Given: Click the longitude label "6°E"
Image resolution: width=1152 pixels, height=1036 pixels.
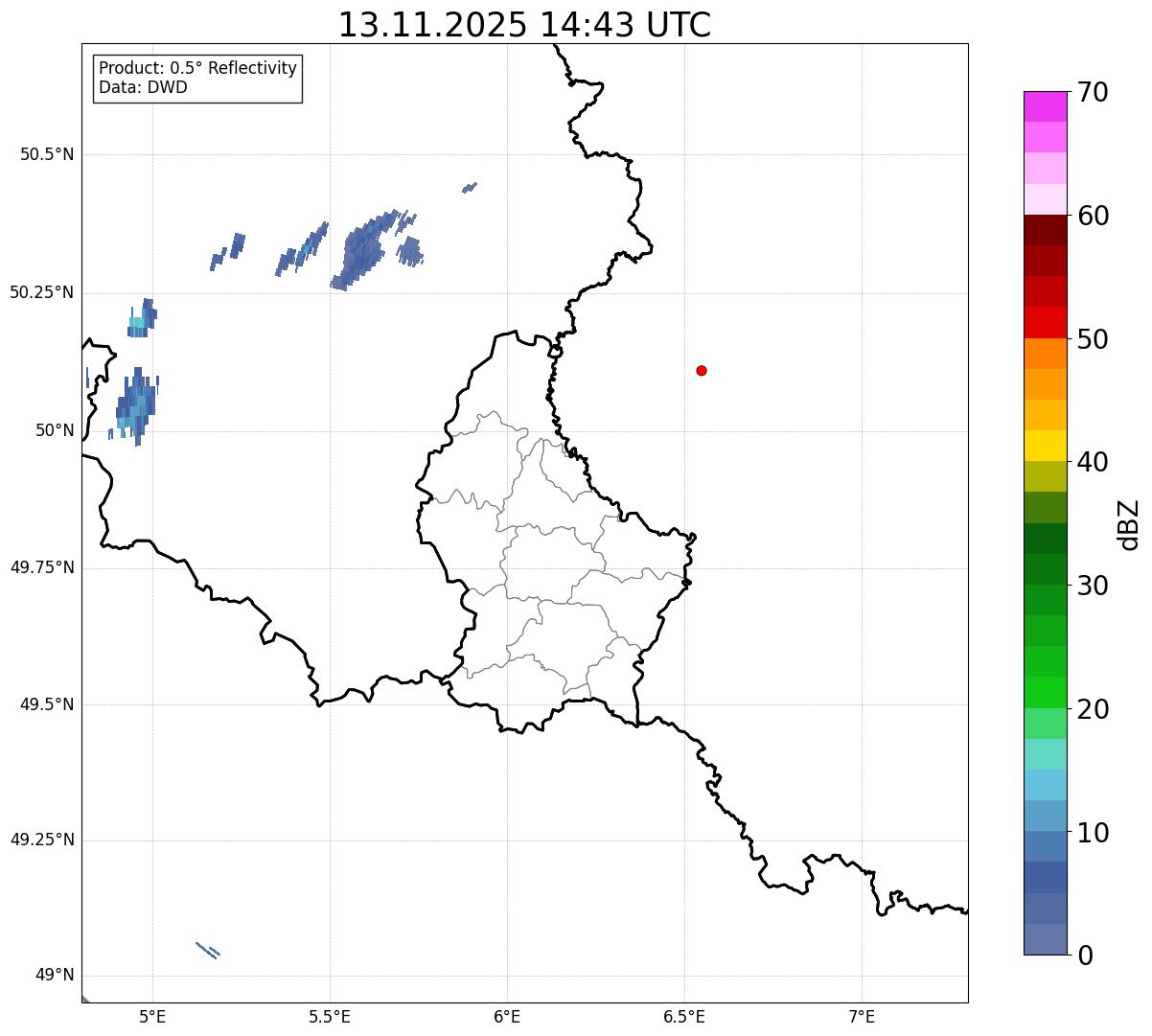Looking at the screenshot, I should [507, 1016].
